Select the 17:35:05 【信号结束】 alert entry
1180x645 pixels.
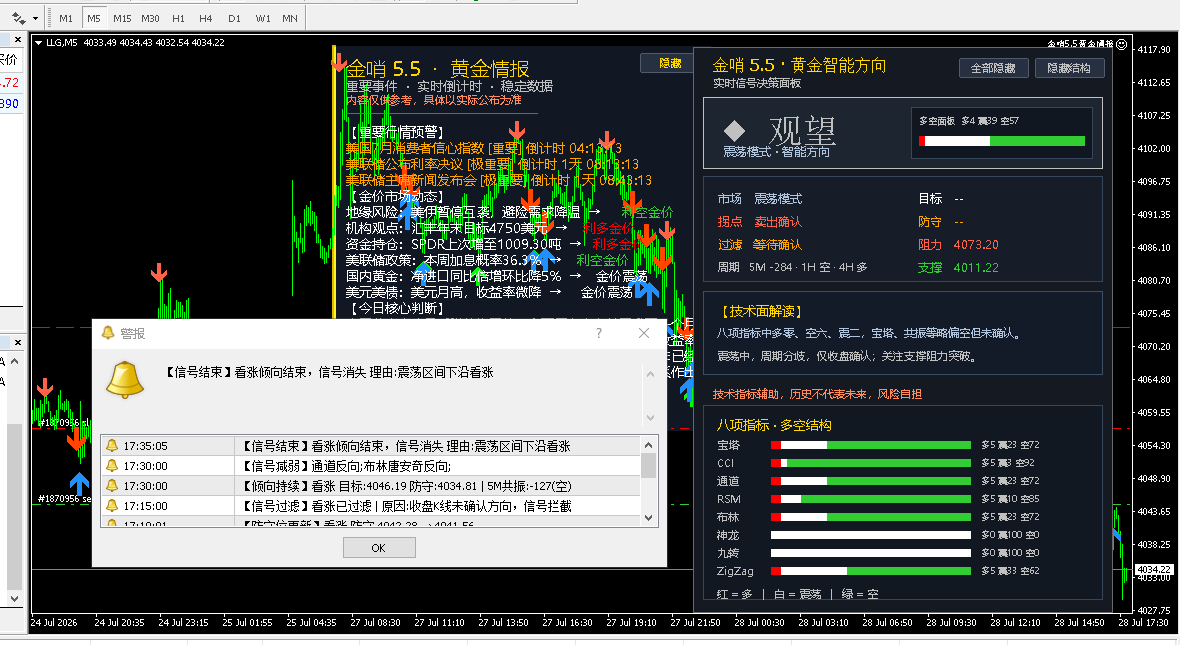tap(371, 446)
